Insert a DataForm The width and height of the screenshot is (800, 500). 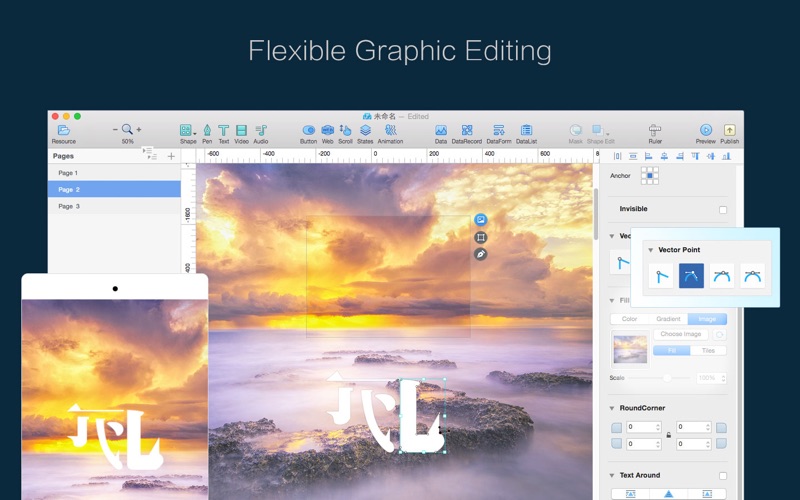(x=498, y=134)
